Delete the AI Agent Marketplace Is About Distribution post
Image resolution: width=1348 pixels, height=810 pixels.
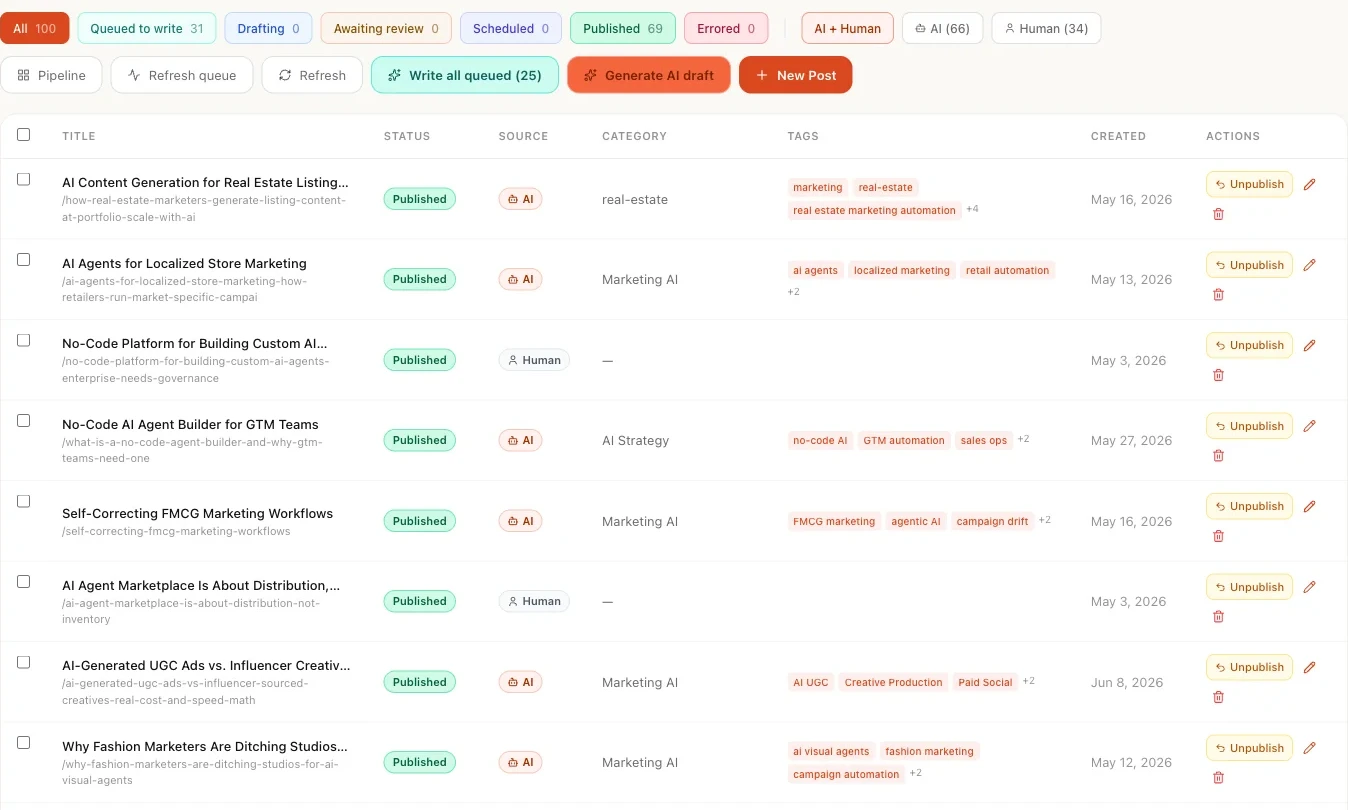pyautogui.click(x=1218, y=617)
